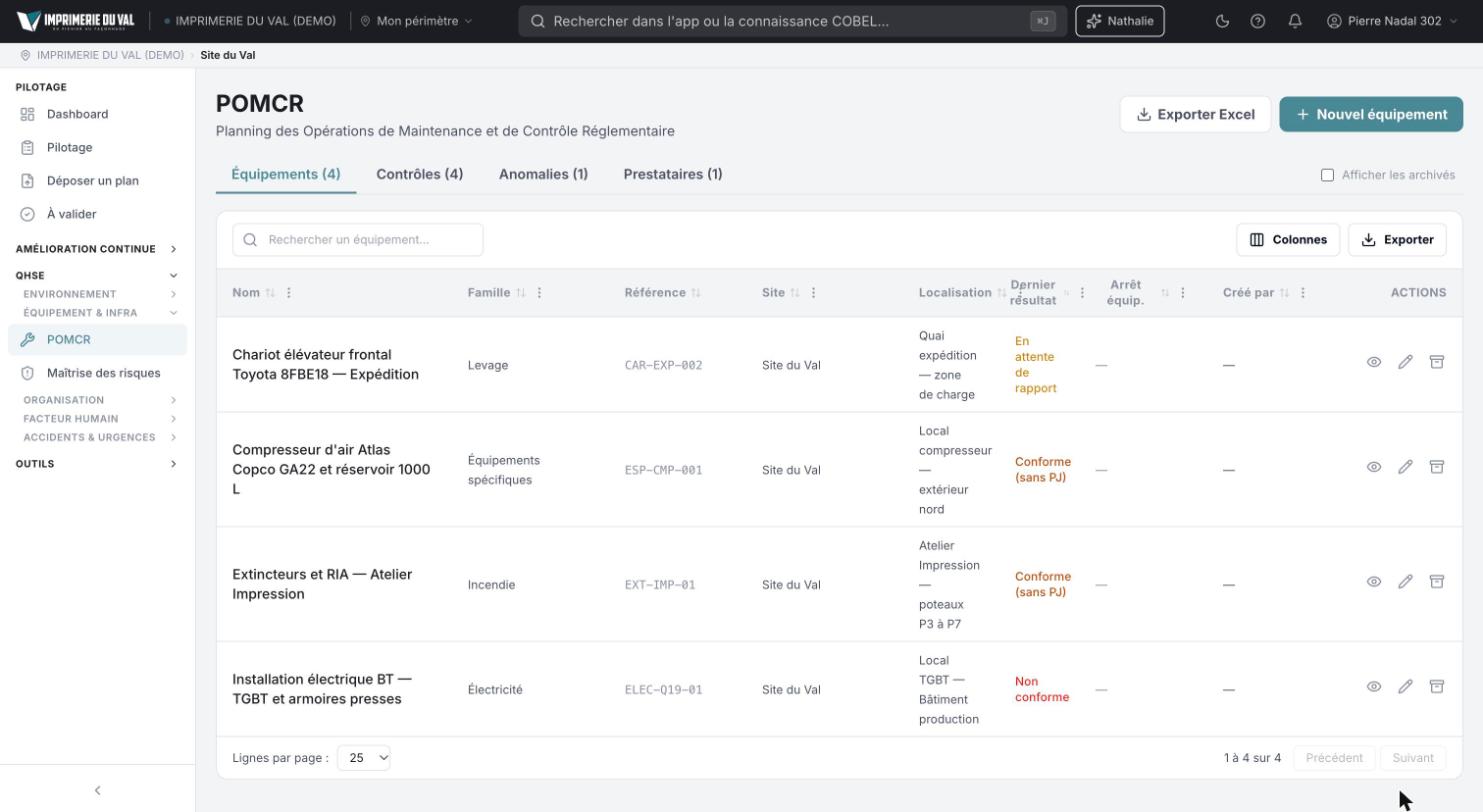Switch to Contrôles (4) tab
This screenshot has width=1483, height=812.
pos(419,174)
